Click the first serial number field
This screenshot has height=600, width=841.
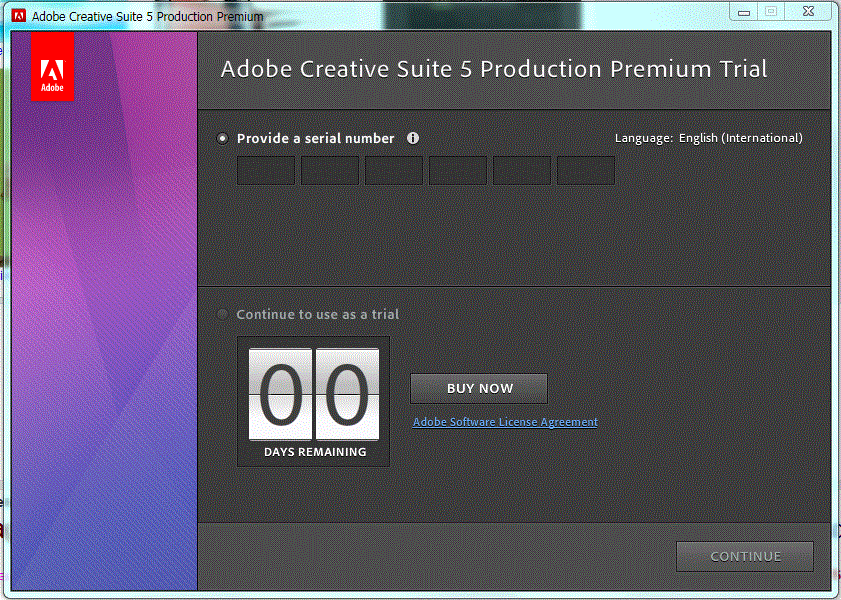pos(266,171)
